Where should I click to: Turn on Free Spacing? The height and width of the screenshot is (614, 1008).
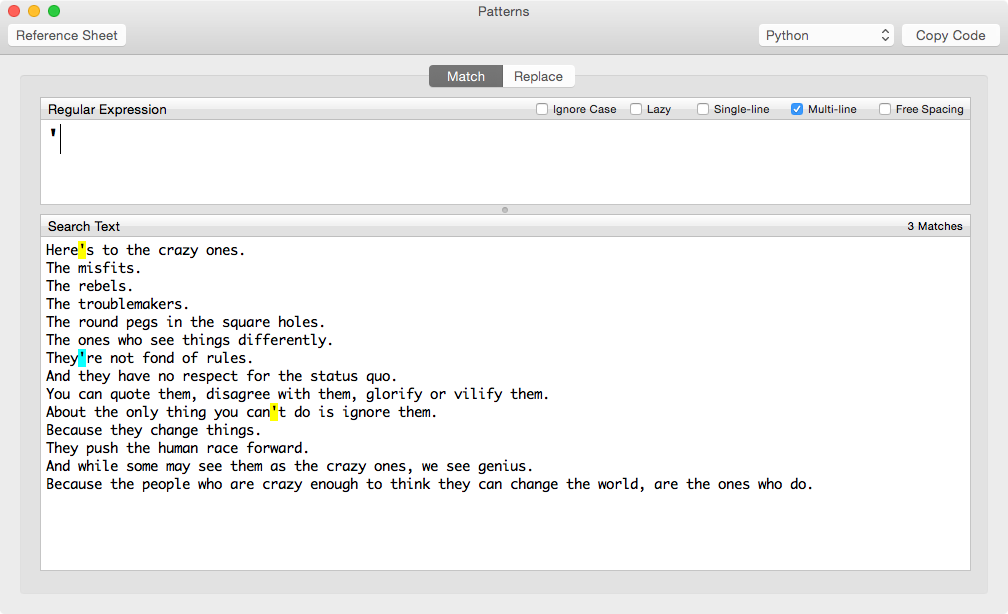885,109
